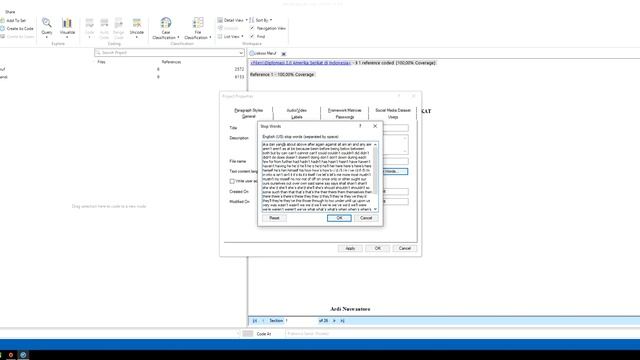
Task: Switch to the Labels properties tab
Action: [x=297, y=117]
